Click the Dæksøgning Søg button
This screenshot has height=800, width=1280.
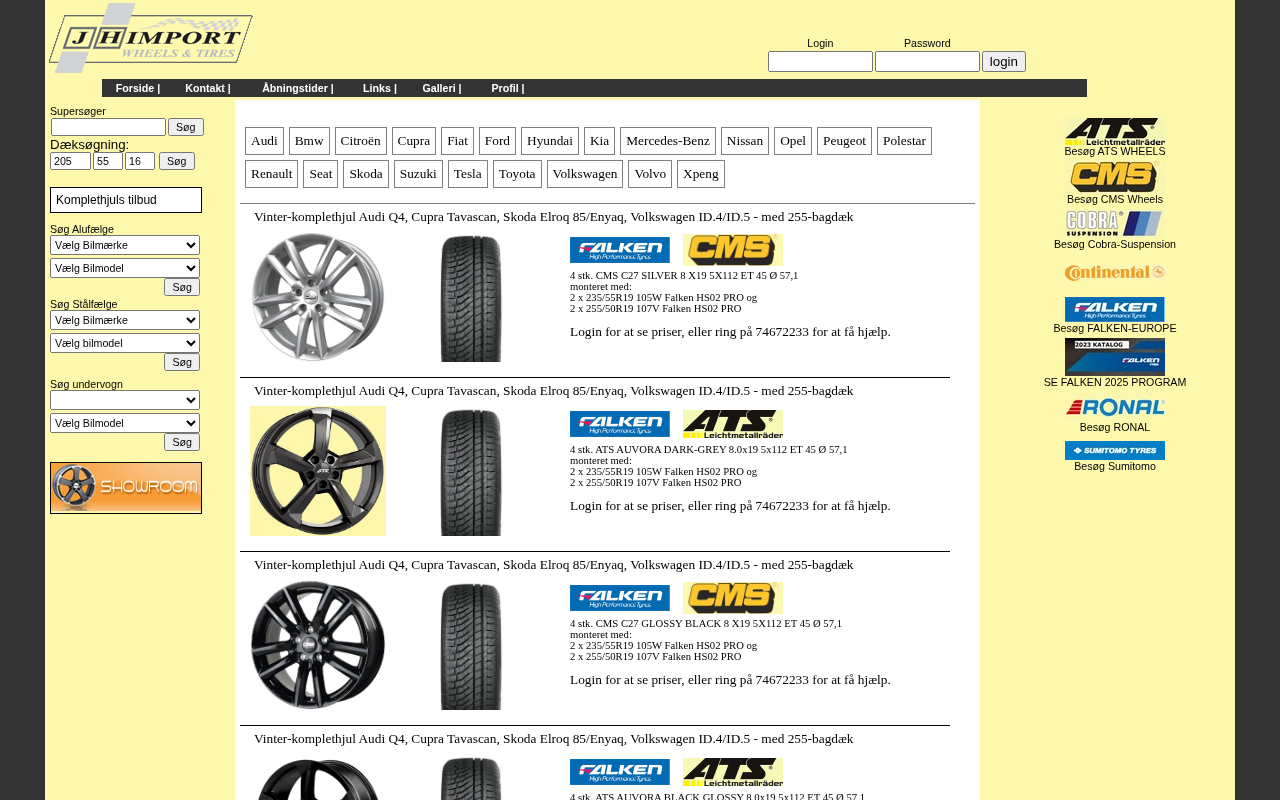177,161
